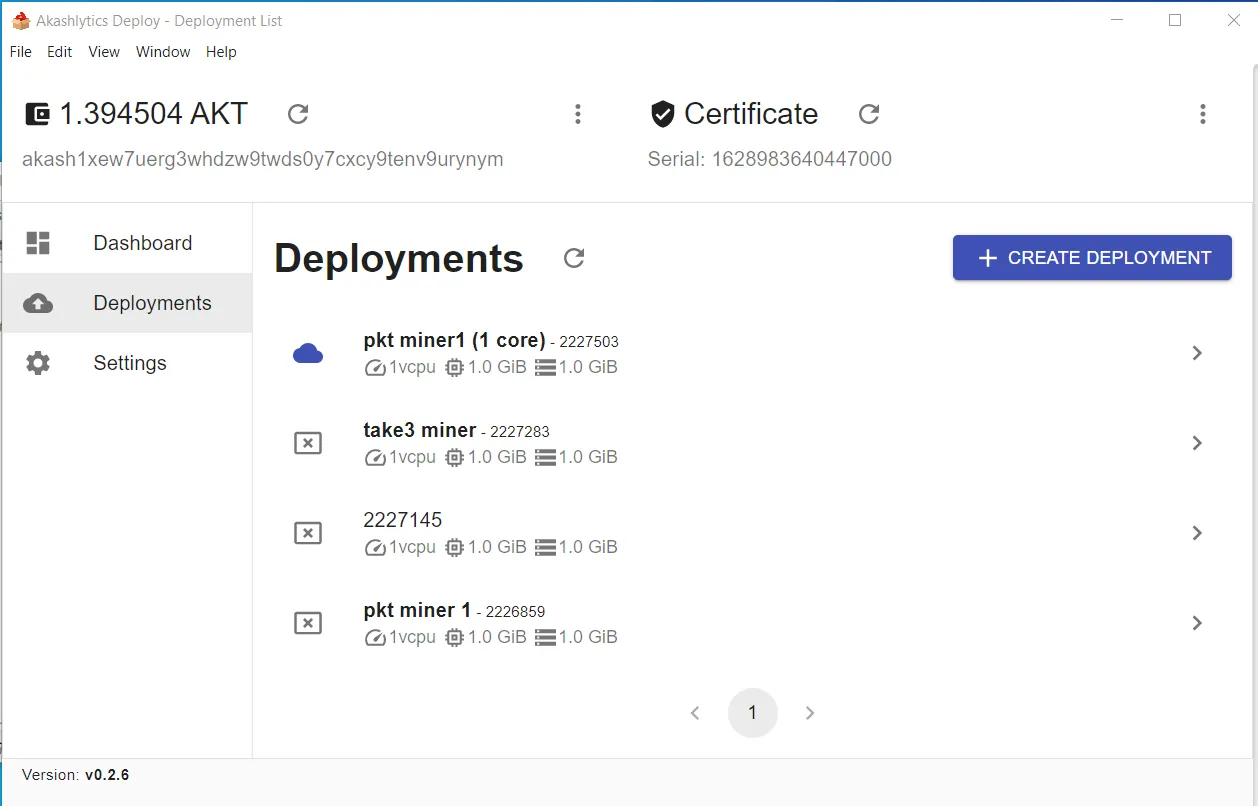The image size is (1258, 806).
Task: Click storage icon in pkt miner 1 row
Action: (x=545, y=638)
